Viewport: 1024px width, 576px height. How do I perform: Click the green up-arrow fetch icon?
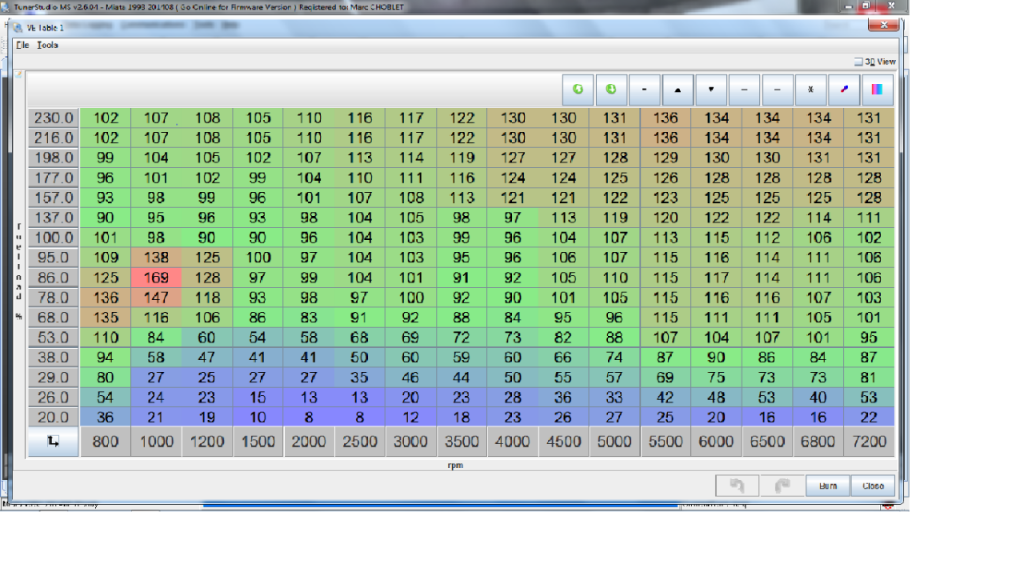pos(578,89)
